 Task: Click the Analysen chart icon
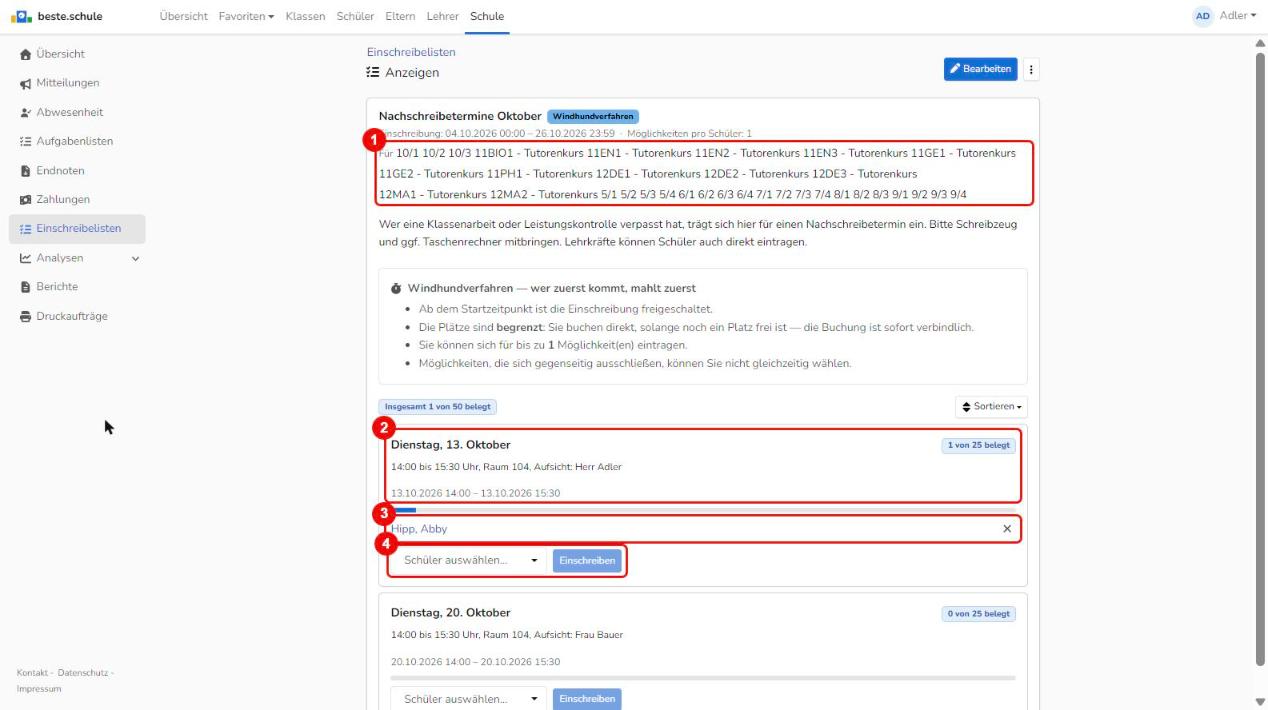24,258
